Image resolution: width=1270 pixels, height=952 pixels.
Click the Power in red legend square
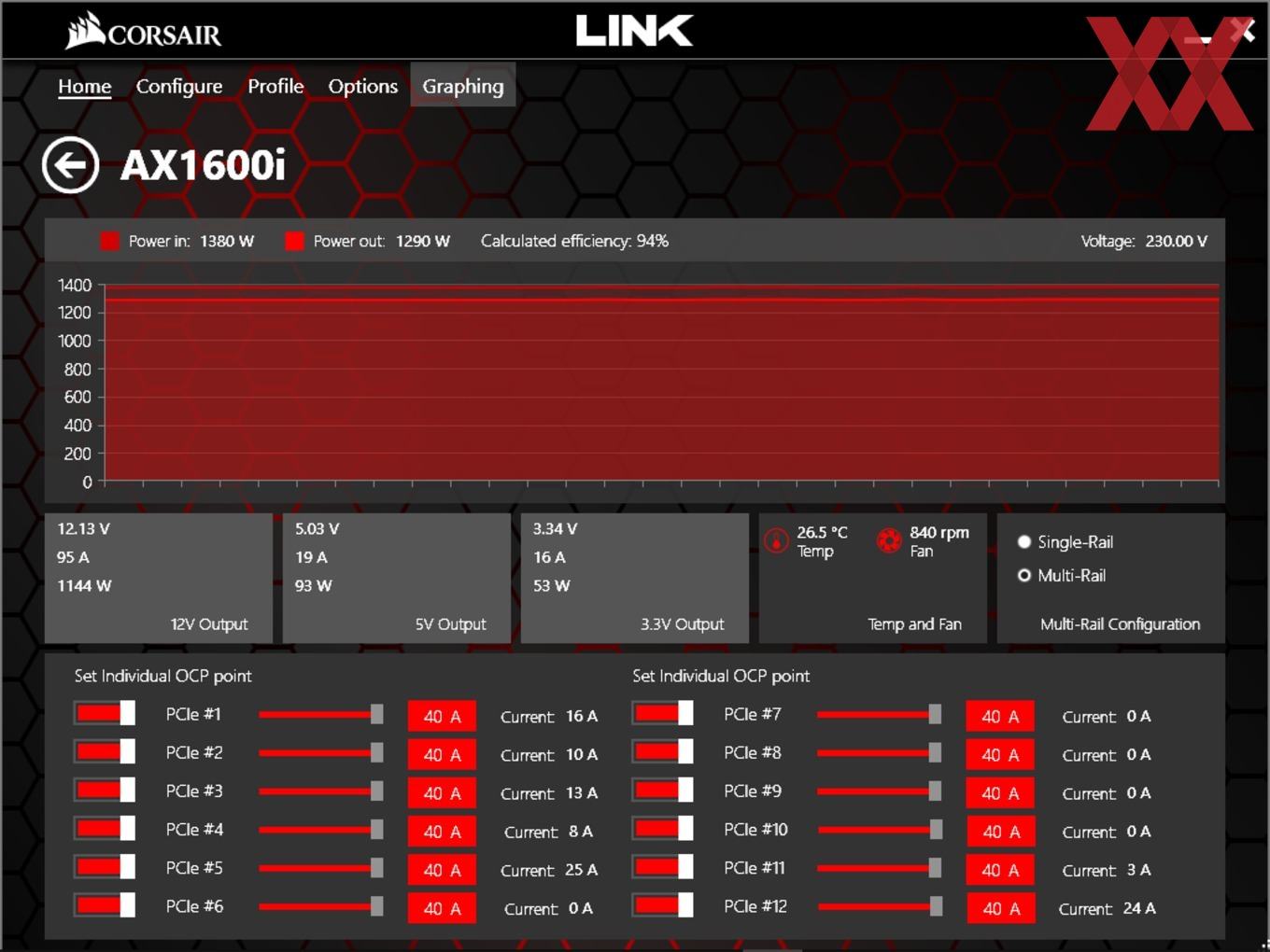pyautogui.click(x=110, y=241)
